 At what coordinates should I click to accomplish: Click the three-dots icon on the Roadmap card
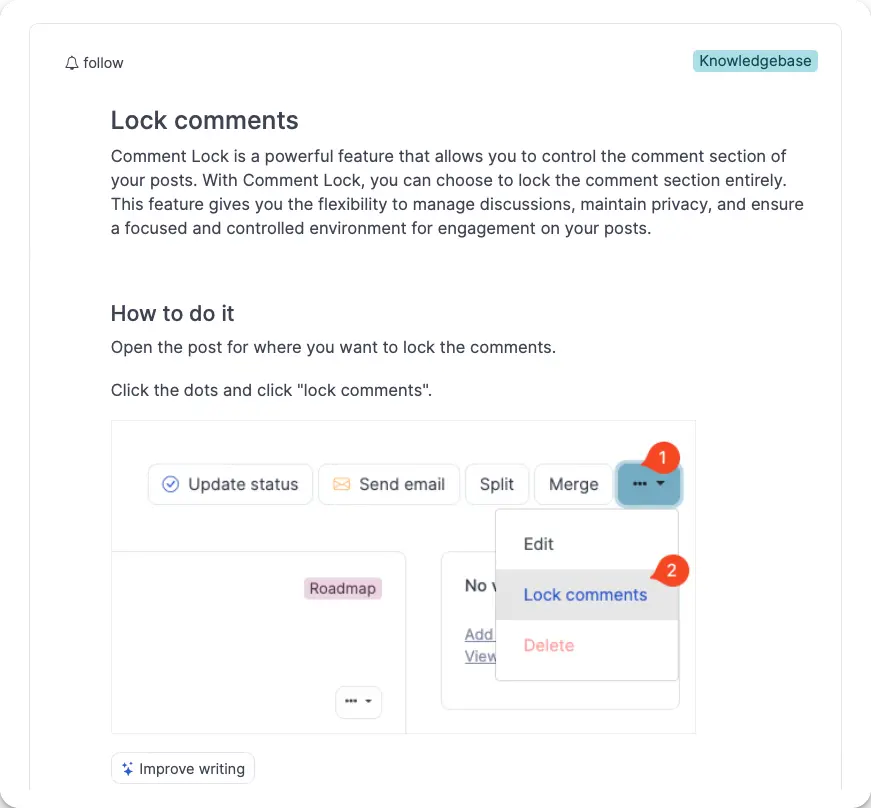(x=352, y=702)
